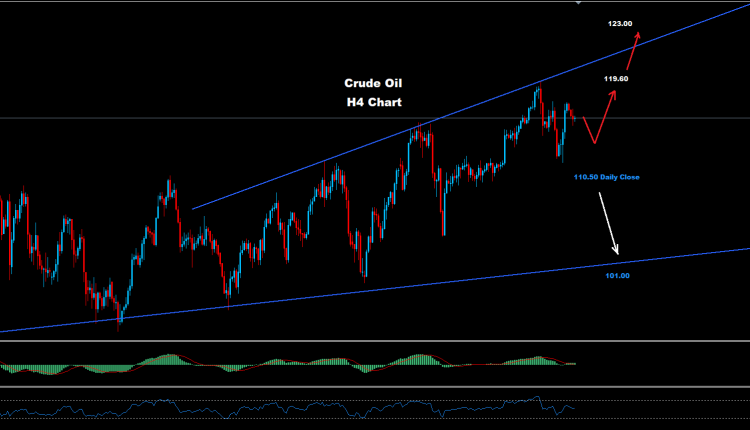Click the 119.60 price target label

tap(616, 78)
